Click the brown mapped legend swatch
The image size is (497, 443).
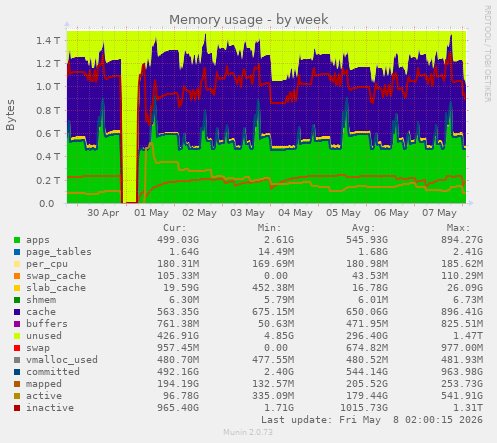pyautogui.click(x=17, y=384)
